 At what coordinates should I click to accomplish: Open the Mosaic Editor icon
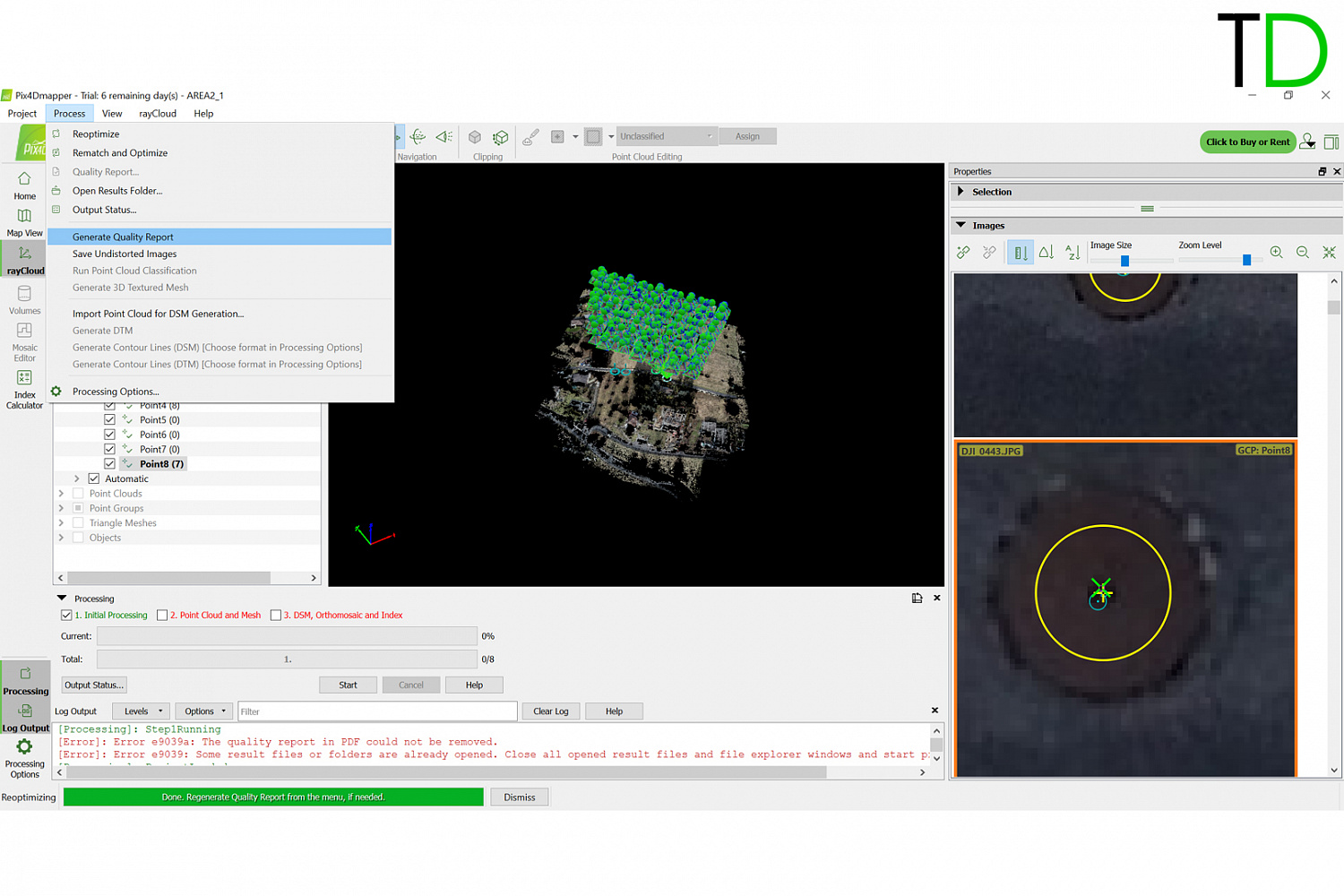point(24,332)
